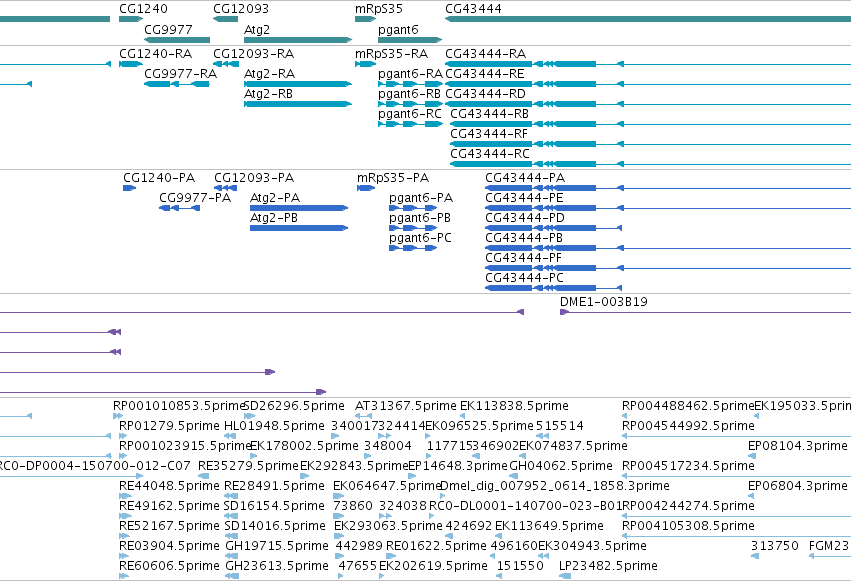Select transcript label CG43444-RB
Screen dimensions: 851x581
click(490, 114)
